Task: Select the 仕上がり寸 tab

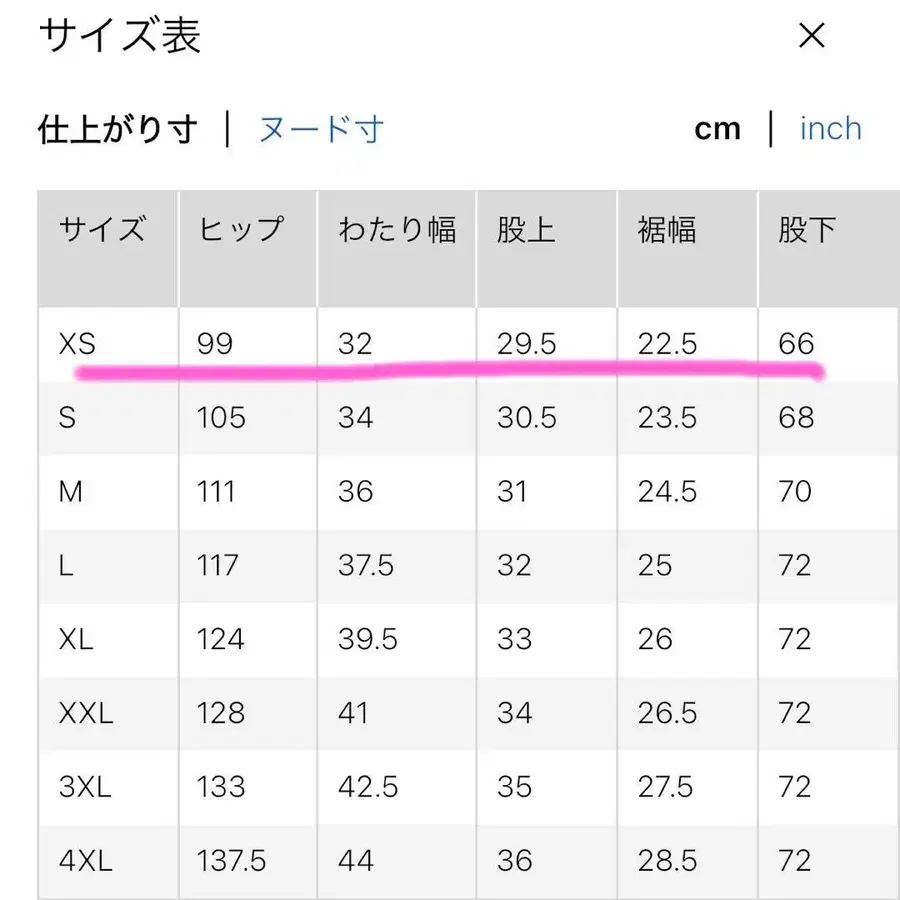Action: (117, 129)
